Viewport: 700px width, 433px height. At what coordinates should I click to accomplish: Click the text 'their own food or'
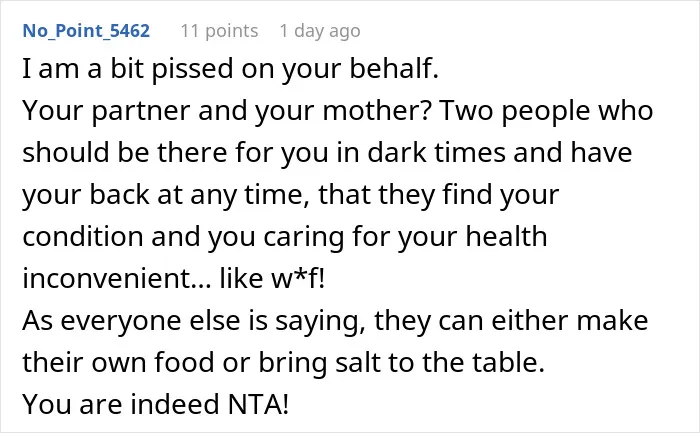pos(137,362)
